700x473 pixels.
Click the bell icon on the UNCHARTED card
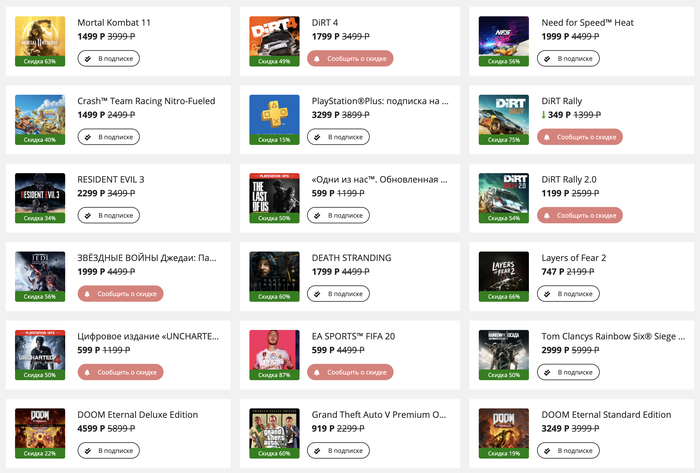[87, 372]
